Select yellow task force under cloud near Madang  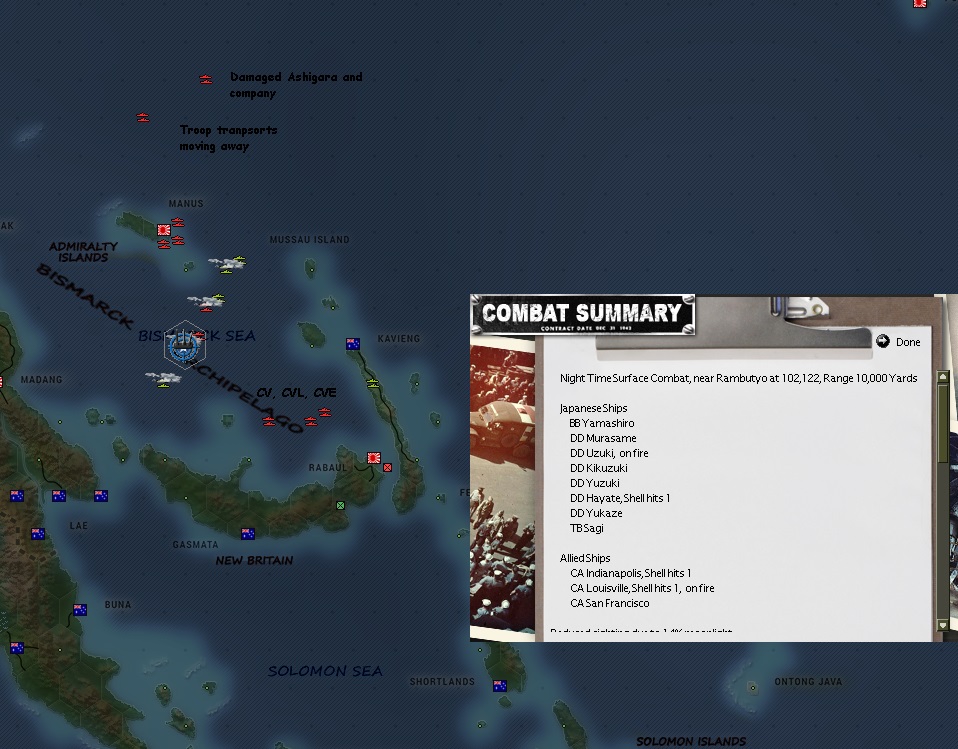[163, 379]
